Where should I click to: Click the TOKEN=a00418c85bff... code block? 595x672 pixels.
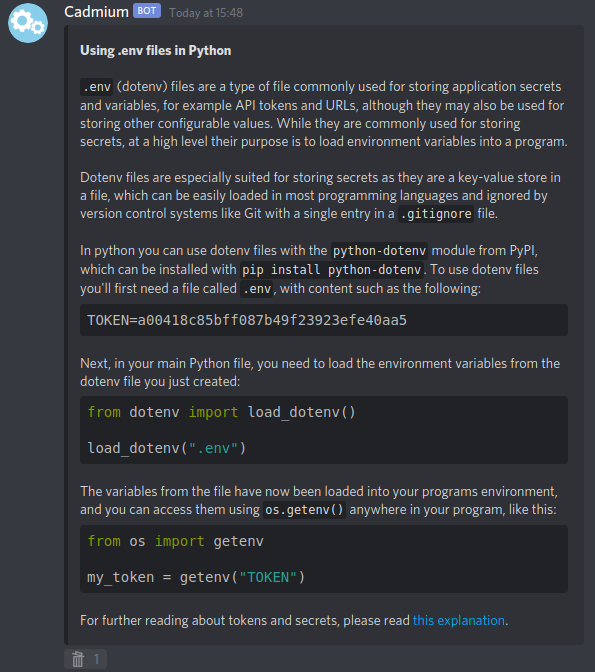point(324,320)
